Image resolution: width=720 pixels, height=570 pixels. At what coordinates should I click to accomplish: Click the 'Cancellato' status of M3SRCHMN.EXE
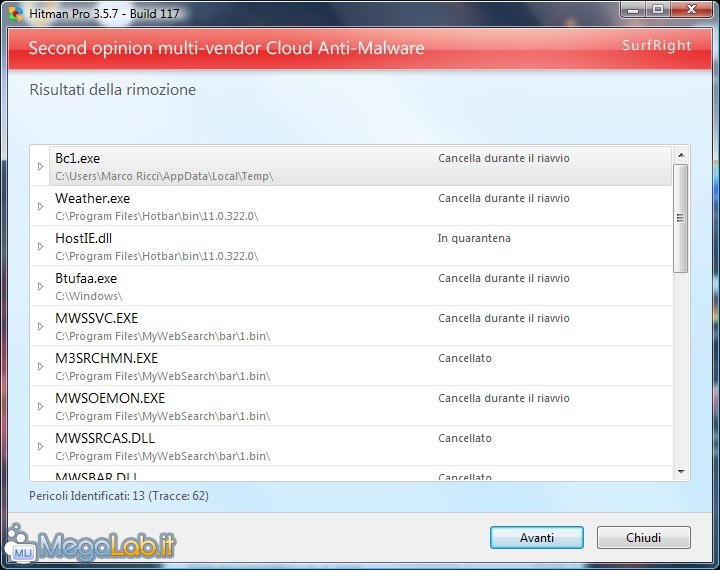coord(465,358)
